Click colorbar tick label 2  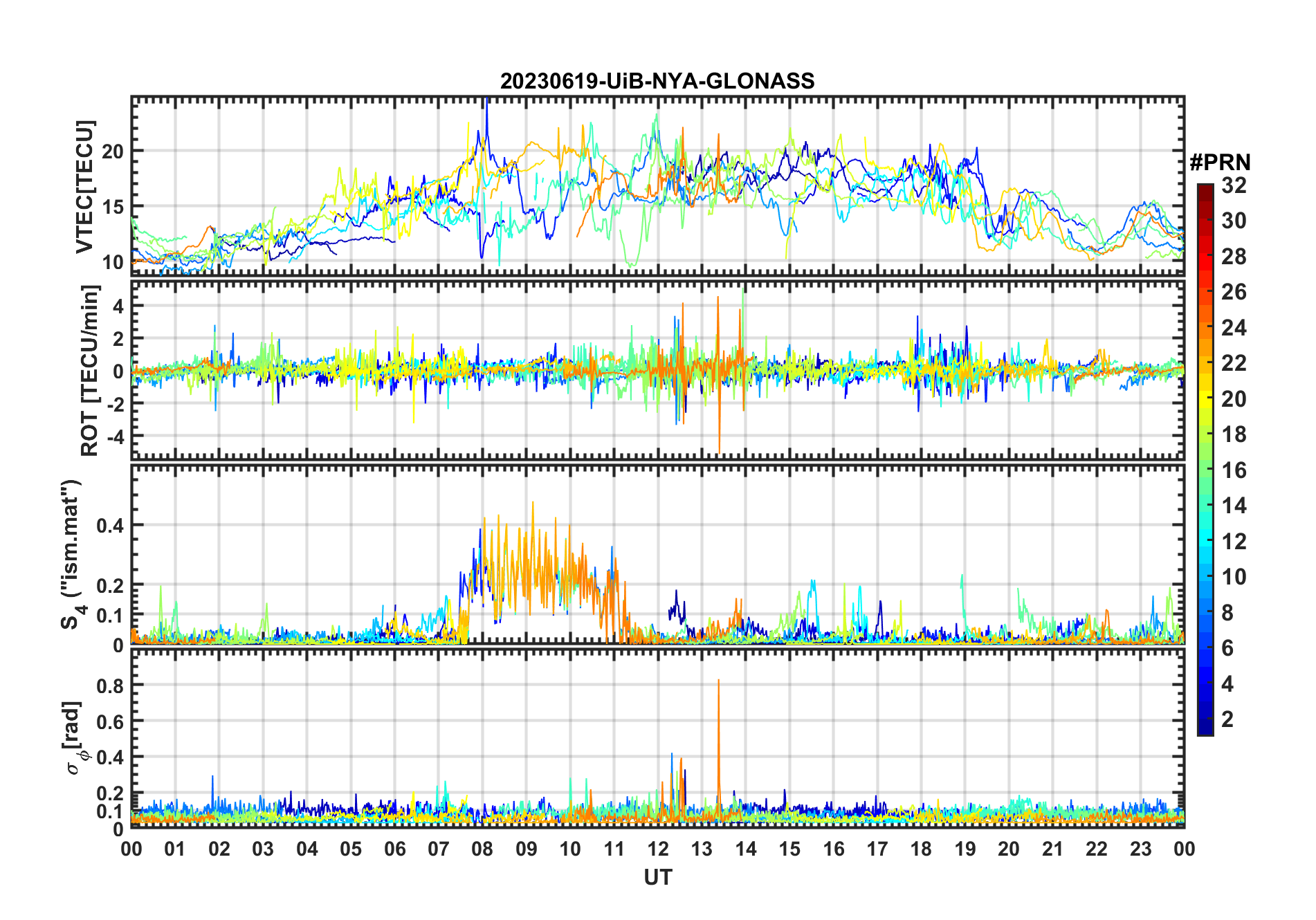point(1227,719)
